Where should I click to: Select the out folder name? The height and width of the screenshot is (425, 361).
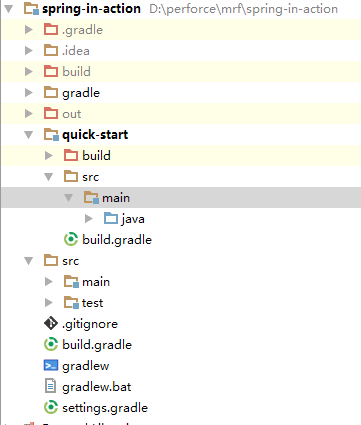point(72,114)
